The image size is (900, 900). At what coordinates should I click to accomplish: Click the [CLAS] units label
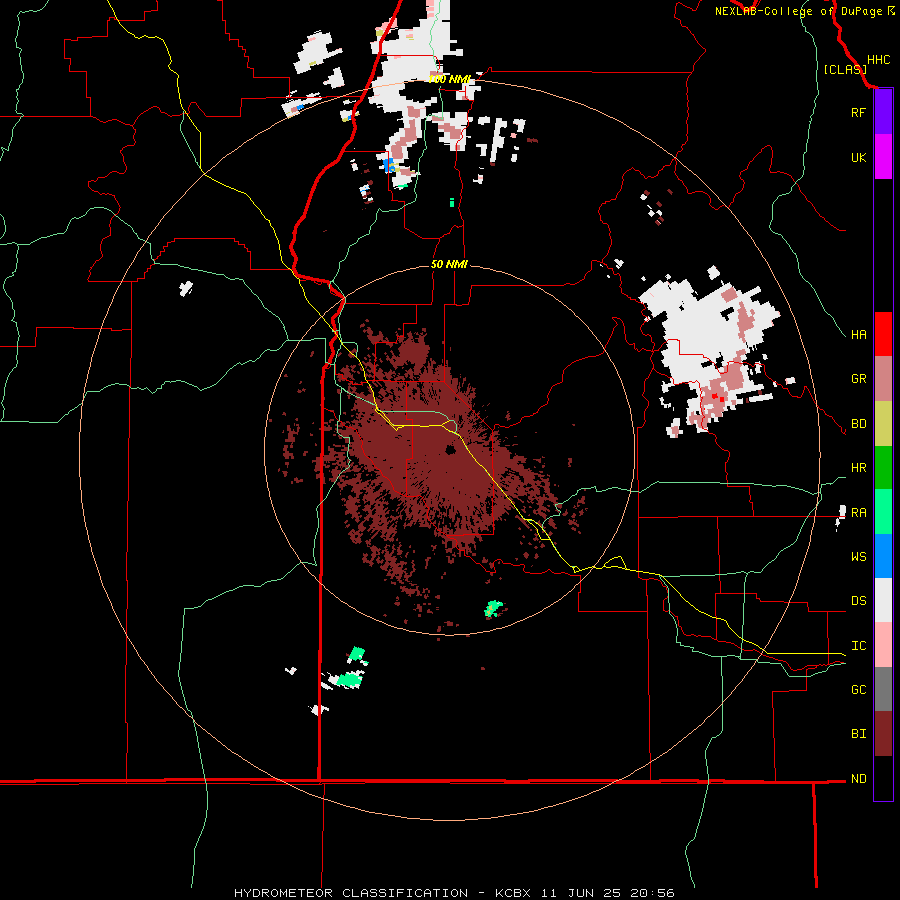pos(845,69)
